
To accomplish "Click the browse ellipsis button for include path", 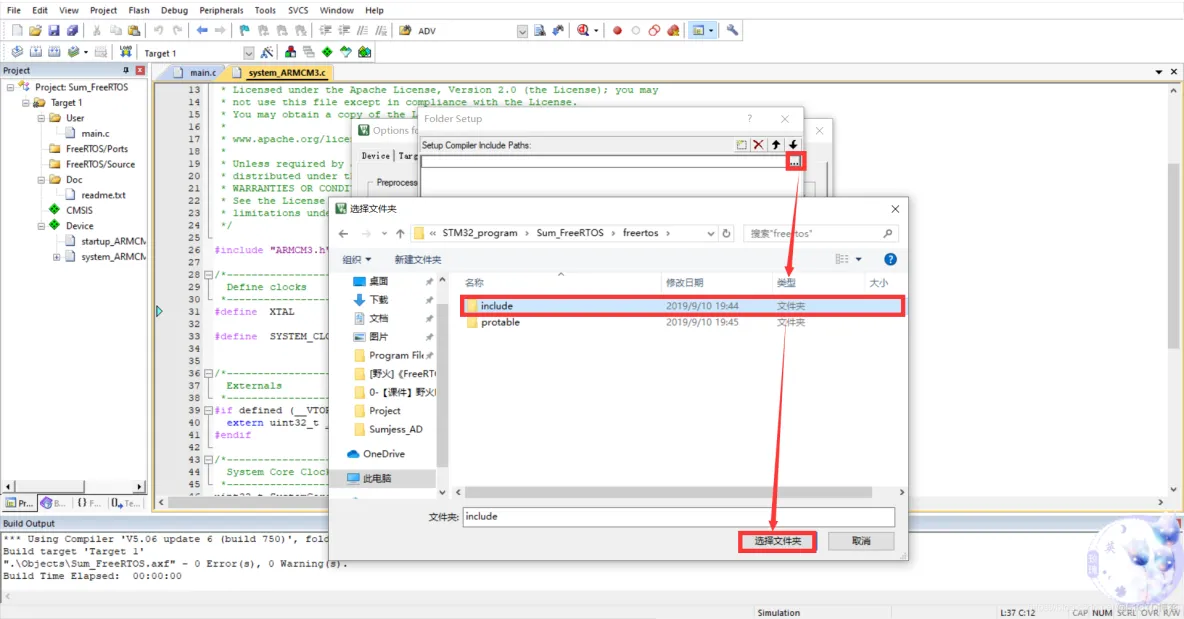I will (x=794, y=162).
